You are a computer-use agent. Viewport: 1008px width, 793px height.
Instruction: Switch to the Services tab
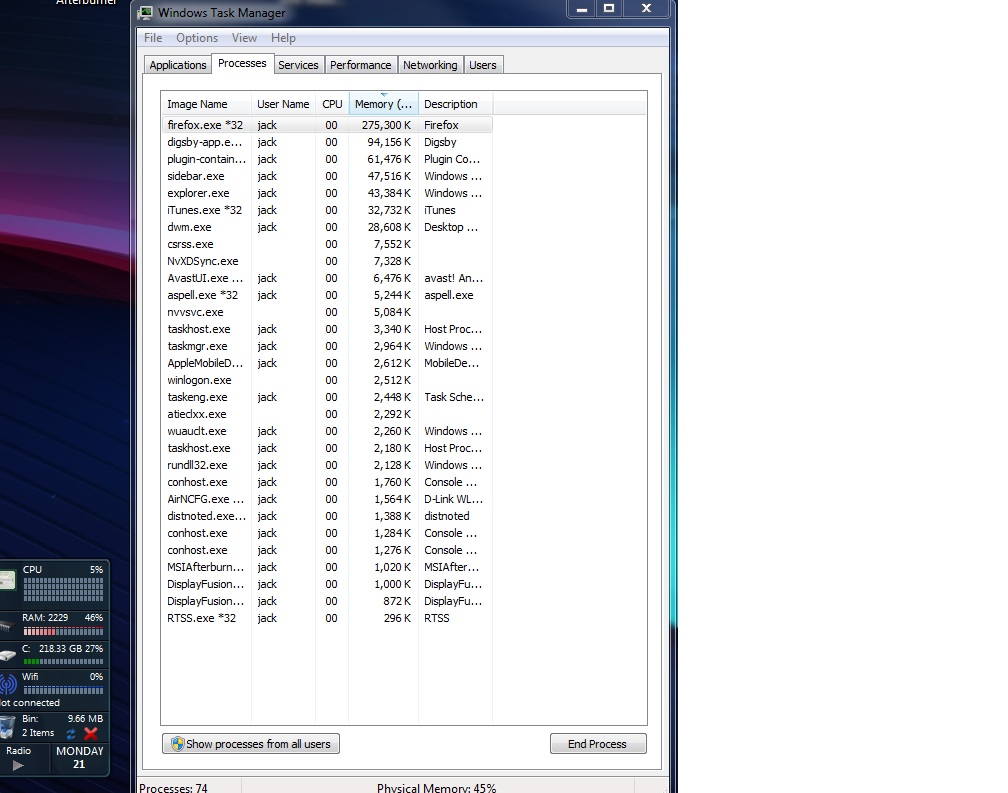(x=298, y=65)
